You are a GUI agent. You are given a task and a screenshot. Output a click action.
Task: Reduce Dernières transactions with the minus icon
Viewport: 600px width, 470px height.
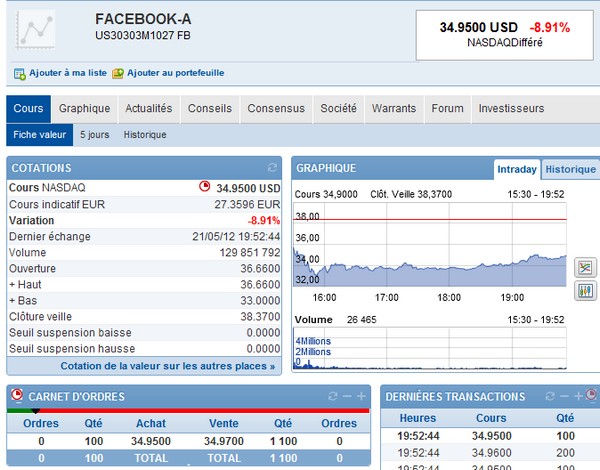click(564, 396)
